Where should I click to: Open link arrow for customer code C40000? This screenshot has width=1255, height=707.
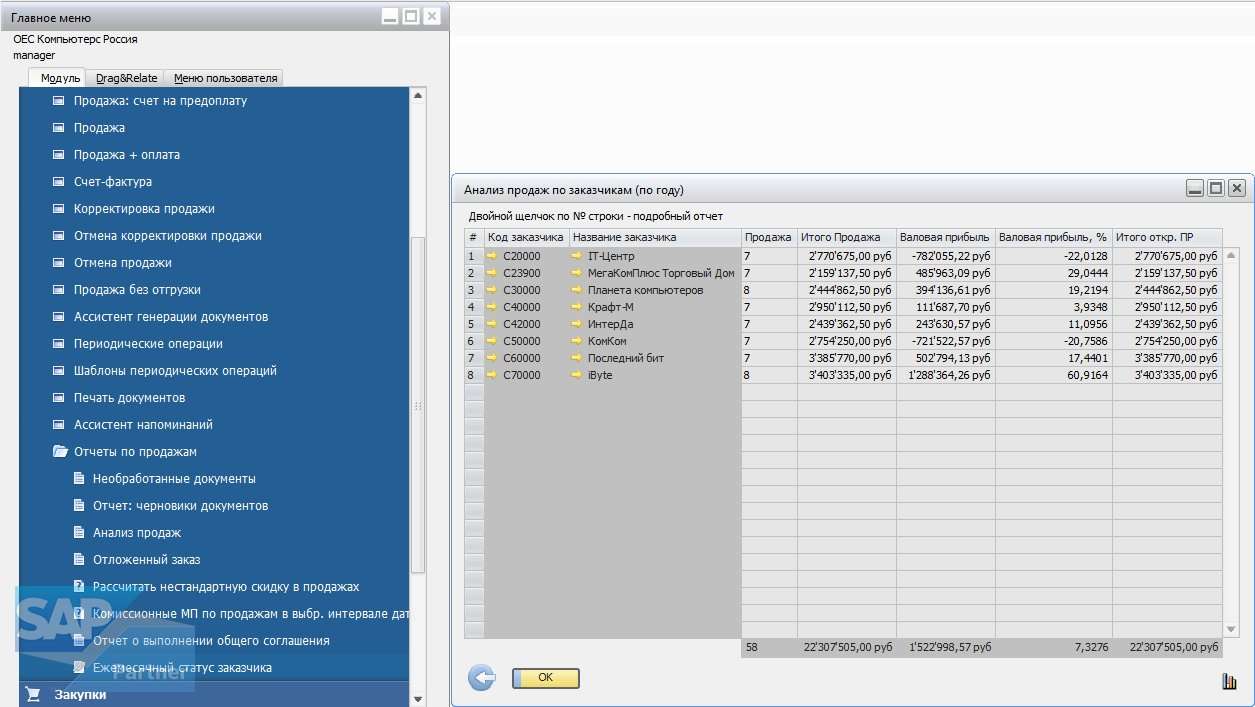(492, 307)
